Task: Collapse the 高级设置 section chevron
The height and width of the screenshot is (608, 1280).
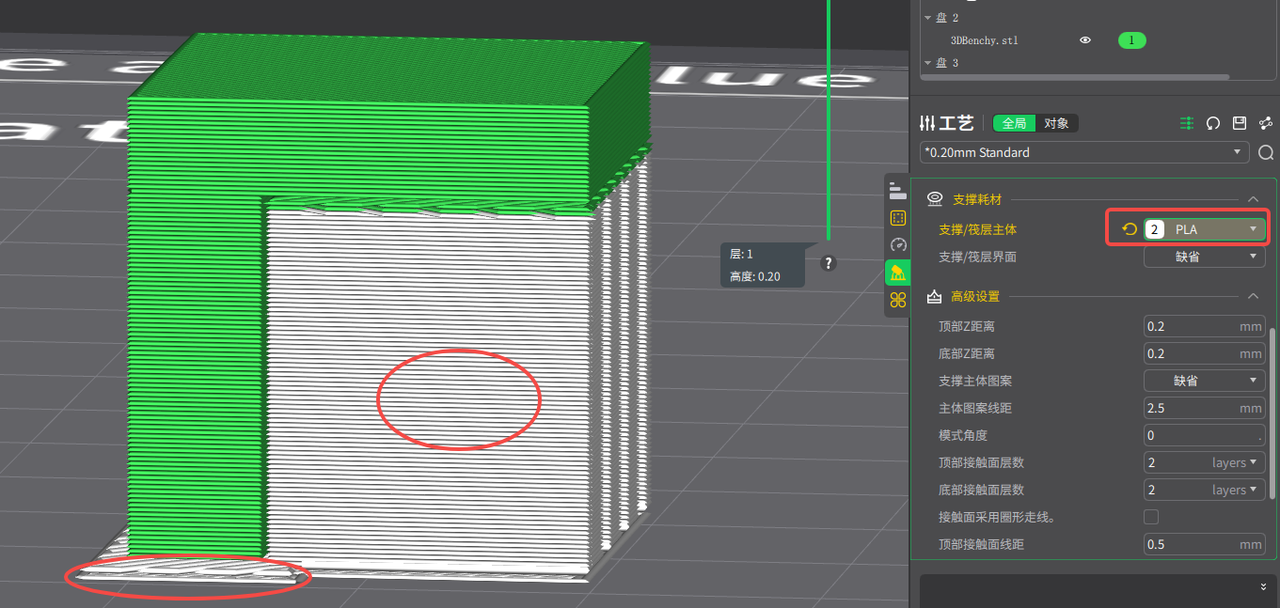Action: click(1253, 296)
